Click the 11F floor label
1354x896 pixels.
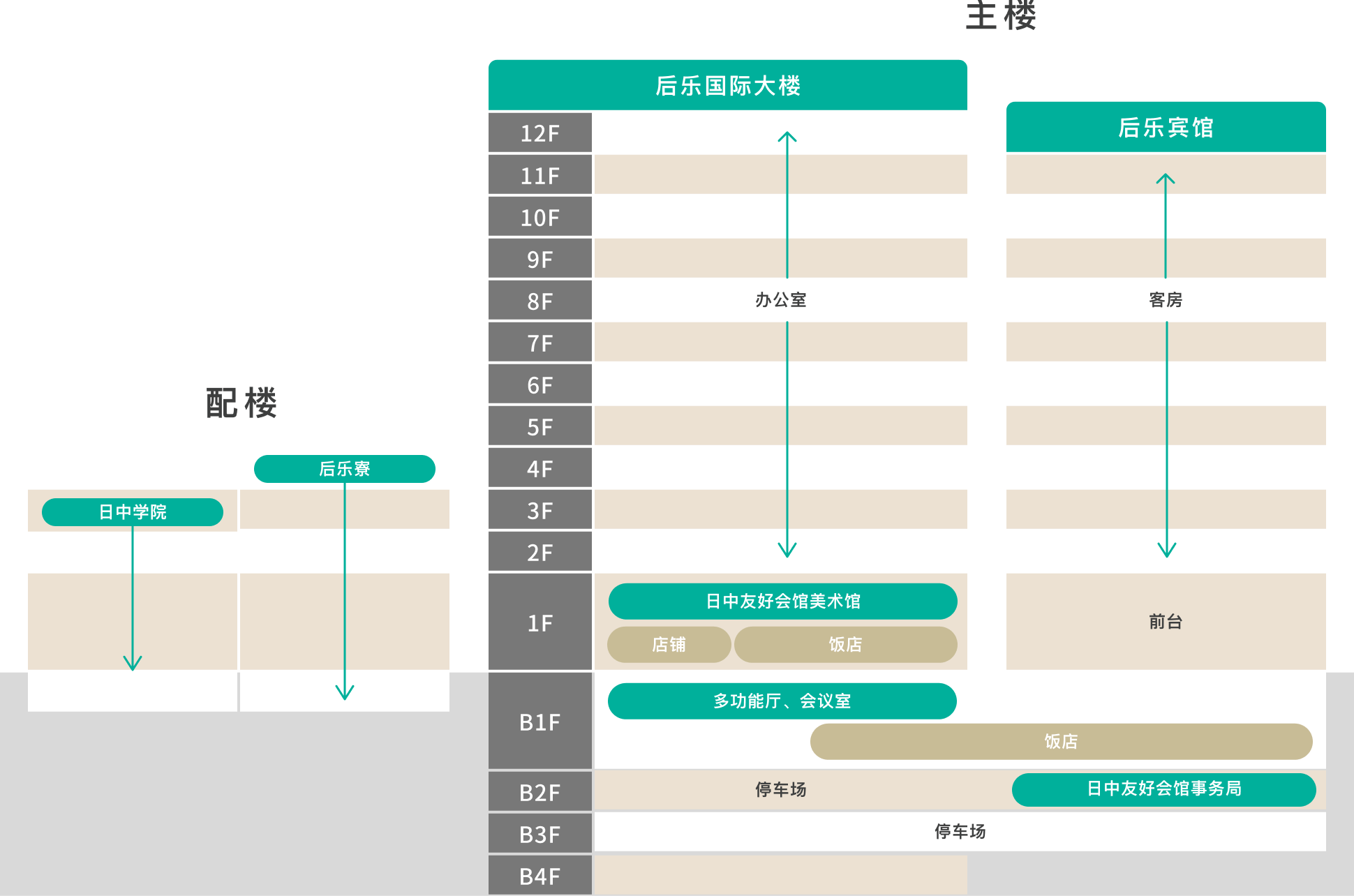(540, 174)
